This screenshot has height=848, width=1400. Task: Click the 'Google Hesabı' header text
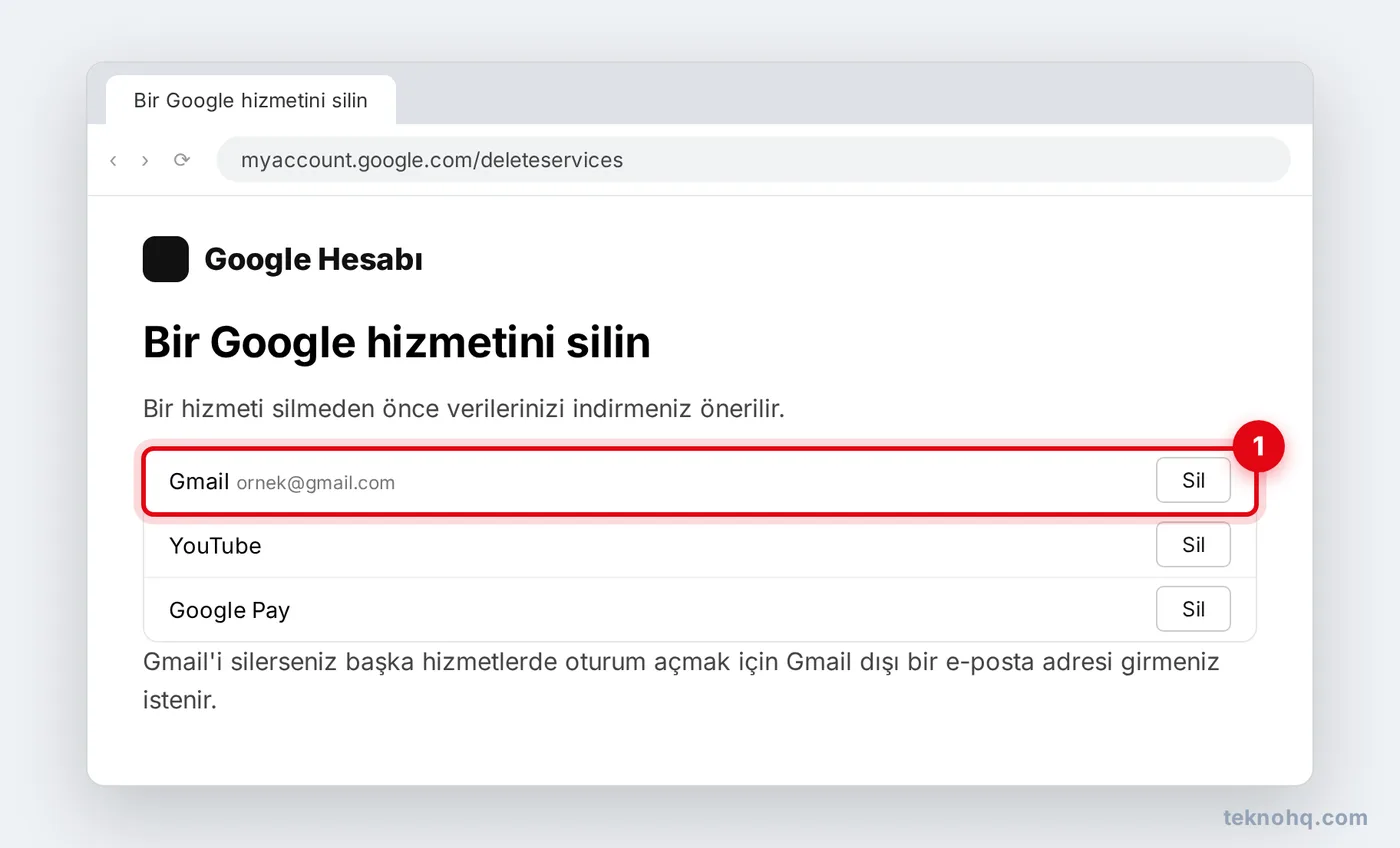[313, 260]
